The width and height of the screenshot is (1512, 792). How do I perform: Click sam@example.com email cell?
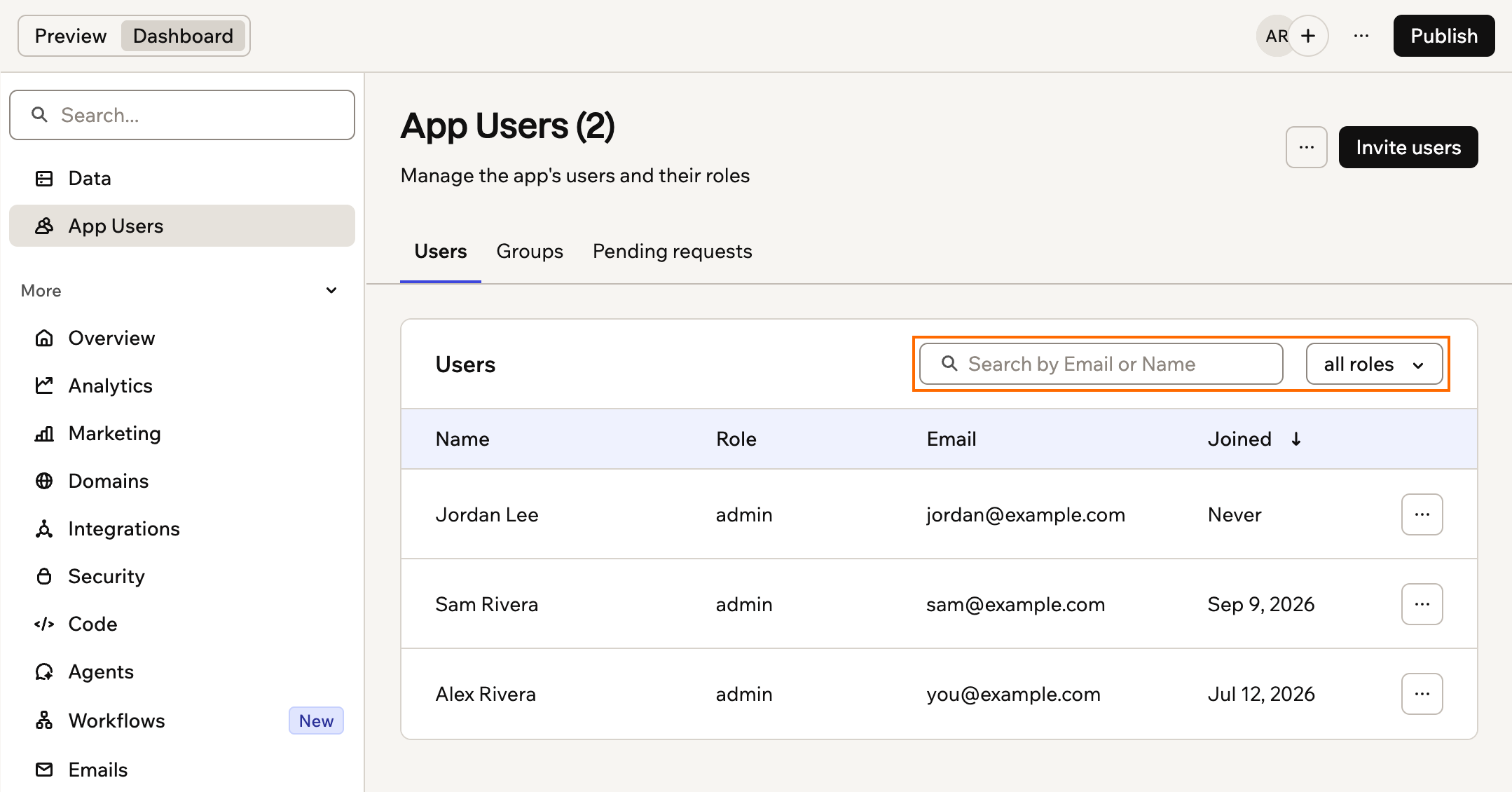click(x=1016, y=604)
